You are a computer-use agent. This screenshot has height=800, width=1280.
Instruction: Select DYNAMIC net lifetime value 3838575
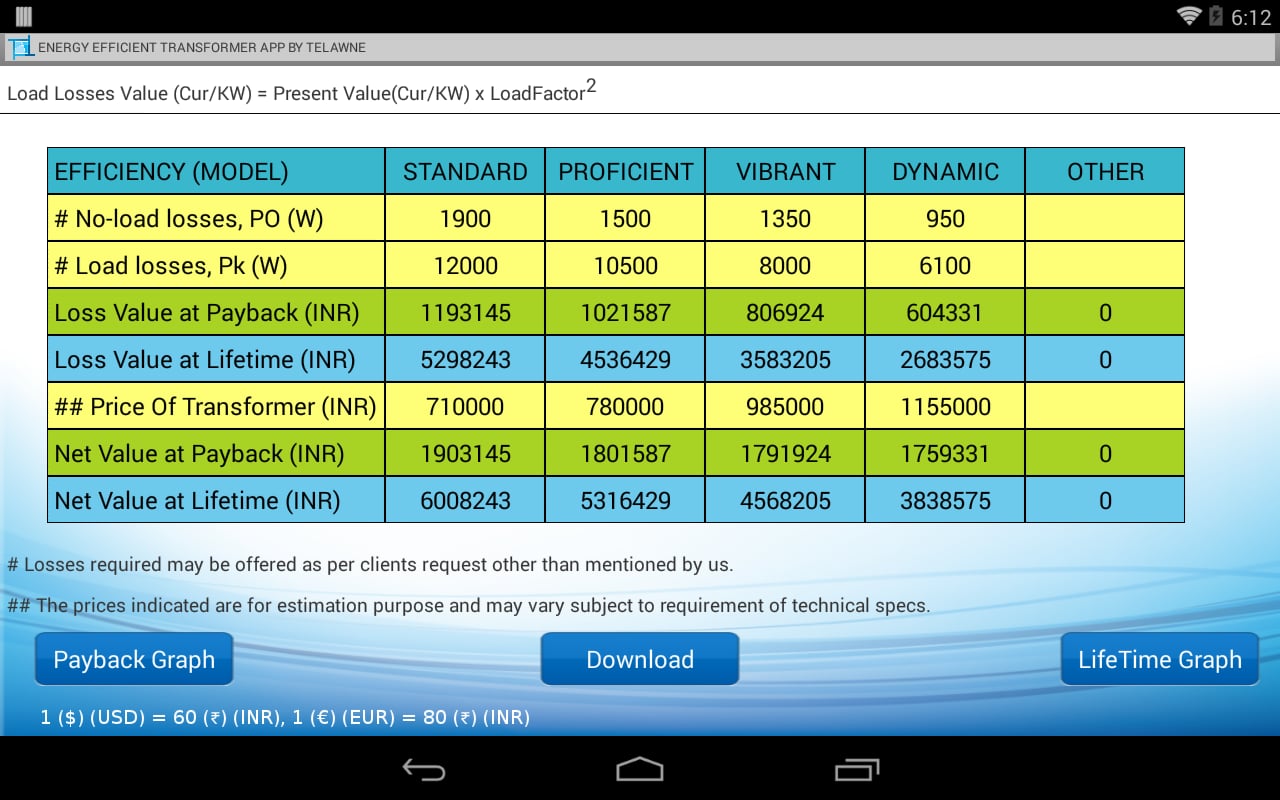(945, 500)
